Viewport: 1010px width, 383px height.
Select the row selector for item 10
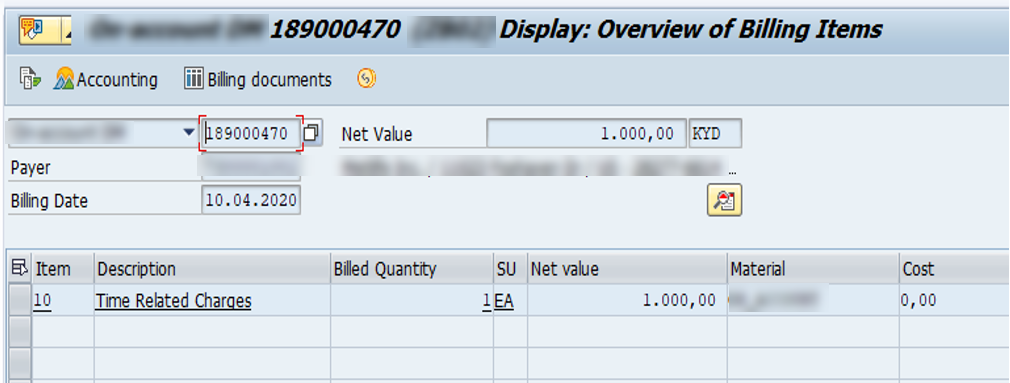coord(20,300)
